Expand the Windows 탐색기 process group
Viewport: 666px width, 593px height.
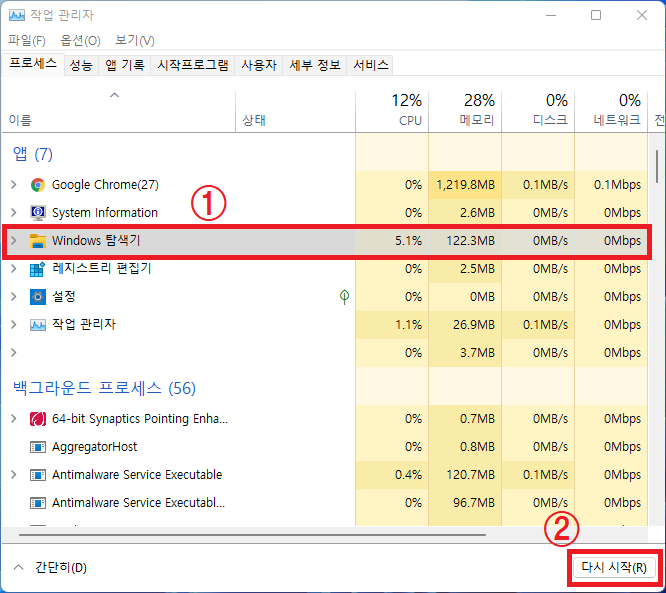coord(14,241)
